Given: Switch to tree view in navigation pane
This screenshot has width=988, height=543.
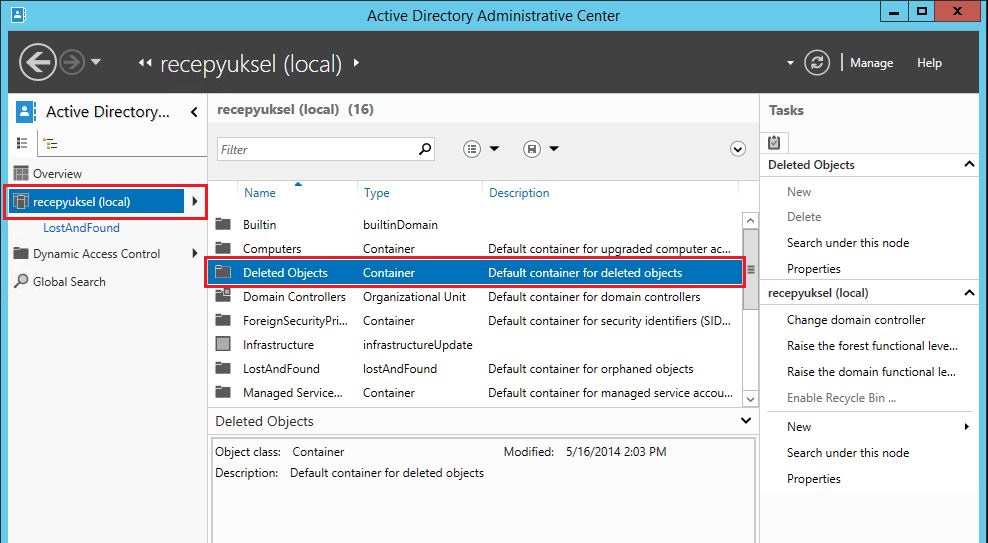Looking at the screenshot, I should (51, 144).
